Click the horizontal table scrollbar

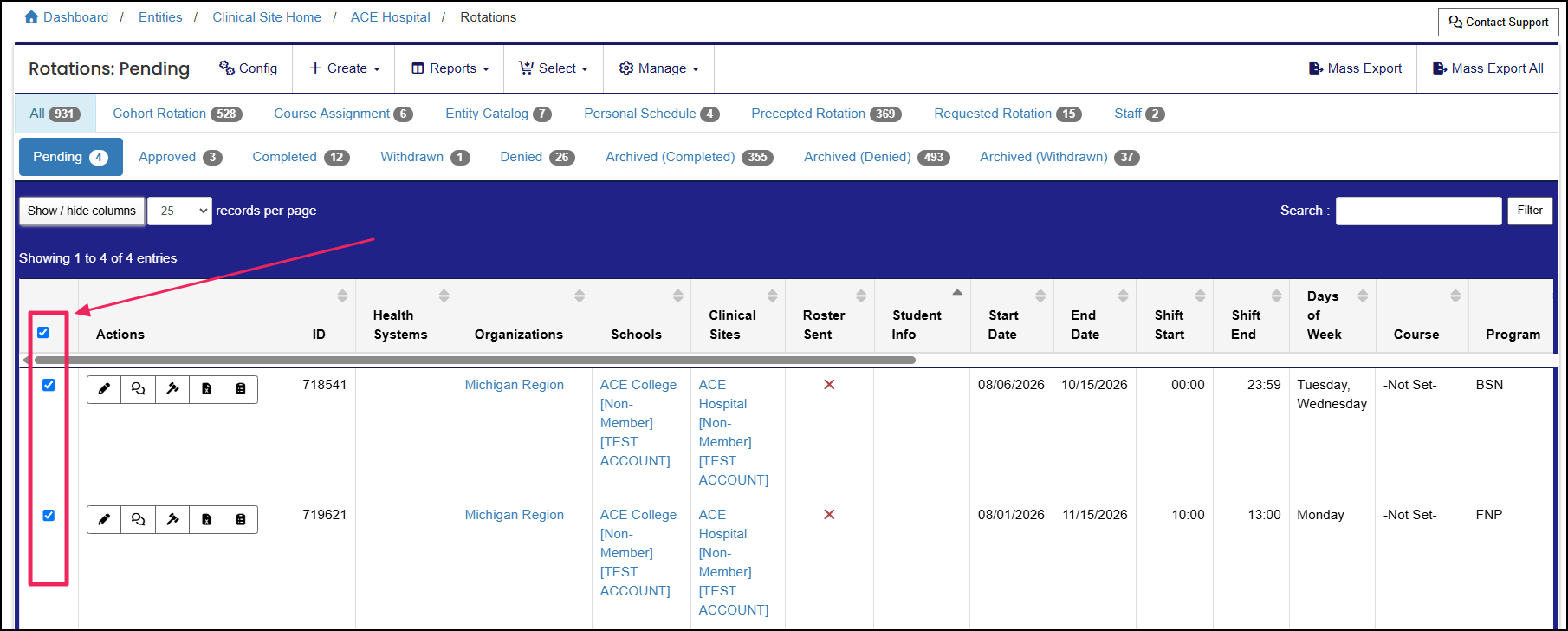475,360
